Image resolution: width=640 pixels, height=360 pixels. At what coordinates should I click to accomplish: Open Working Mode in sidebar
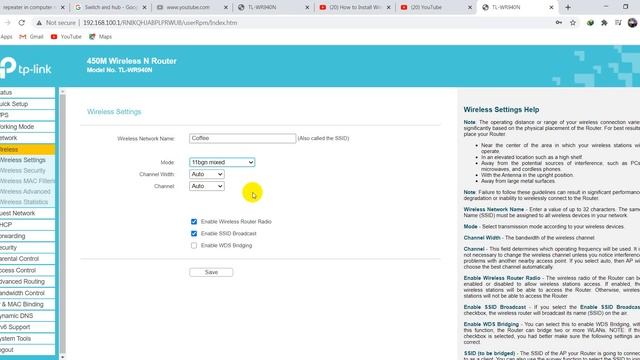click(x=27, y=127)
